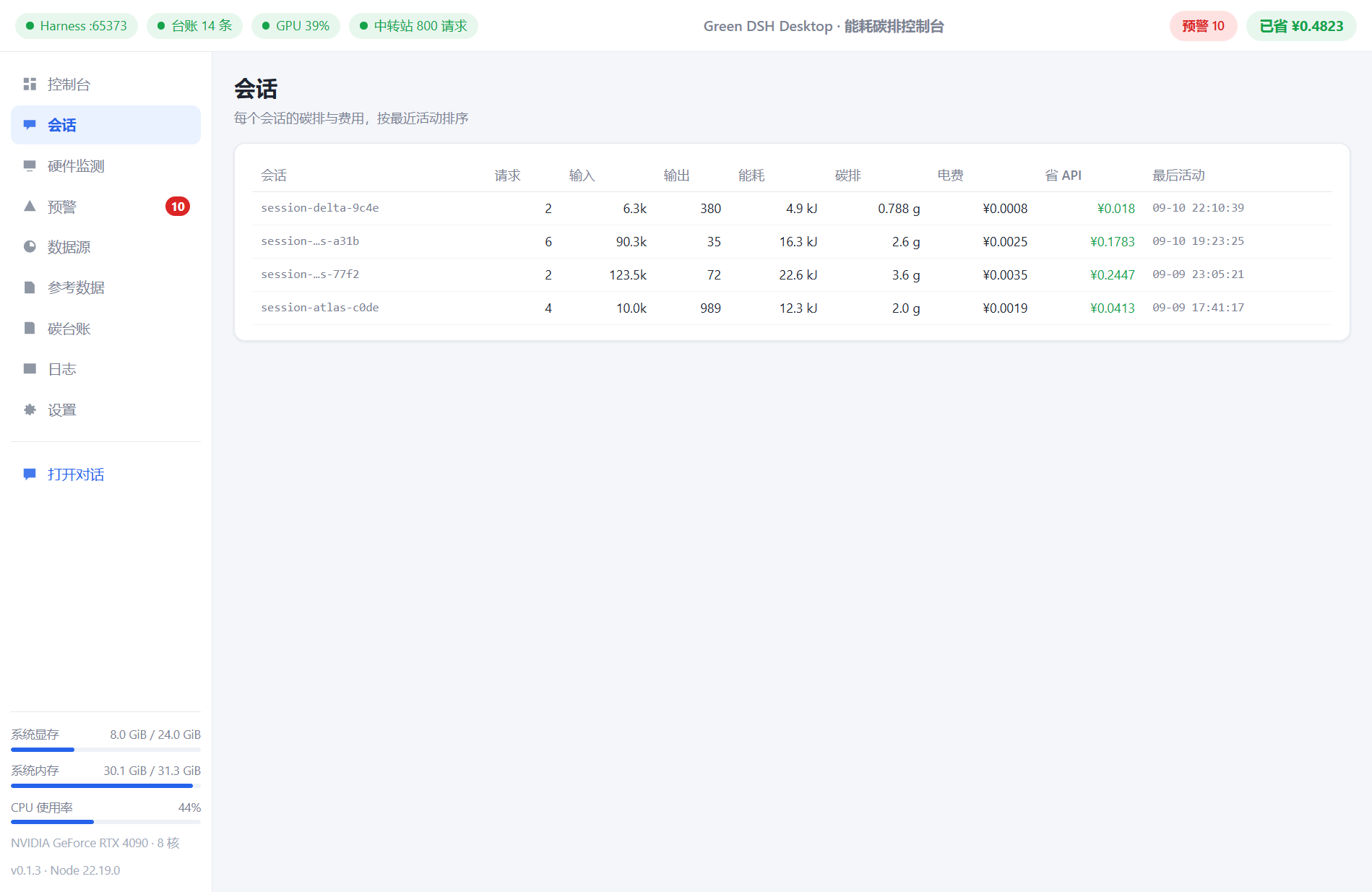Select the 会话 chat bubble icon
The width and height of the screenshot is (1372, 892).
point(30,125)
